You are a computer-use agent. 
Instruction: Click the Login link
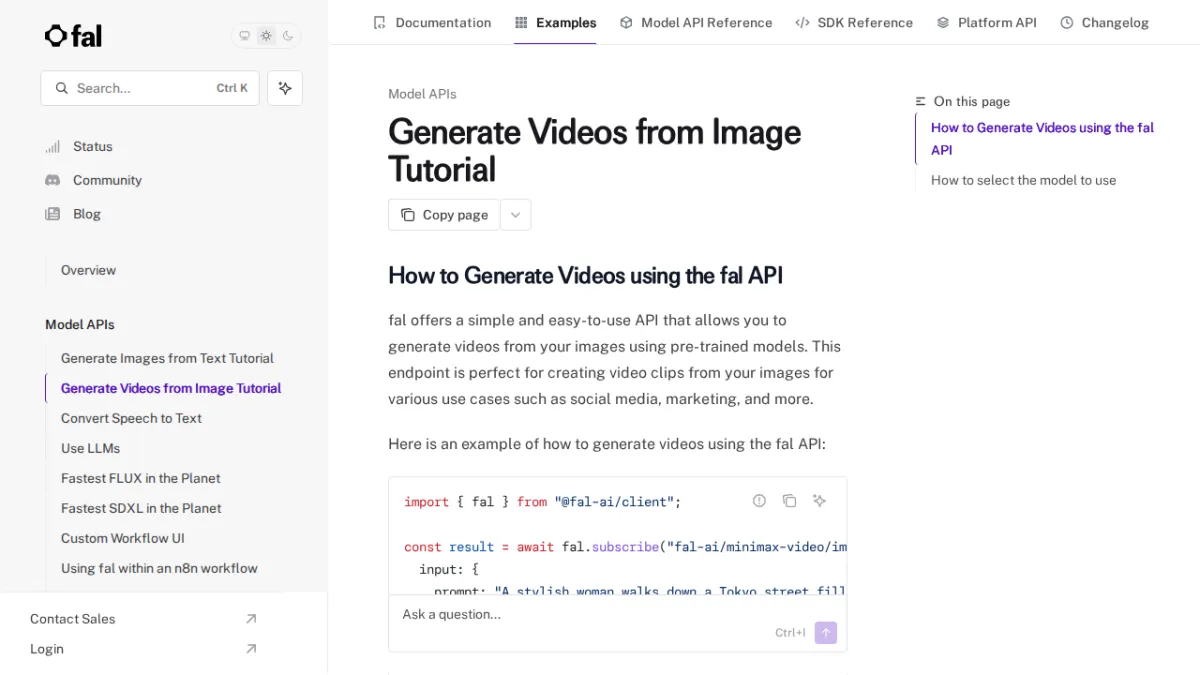[x=46, y=649]
